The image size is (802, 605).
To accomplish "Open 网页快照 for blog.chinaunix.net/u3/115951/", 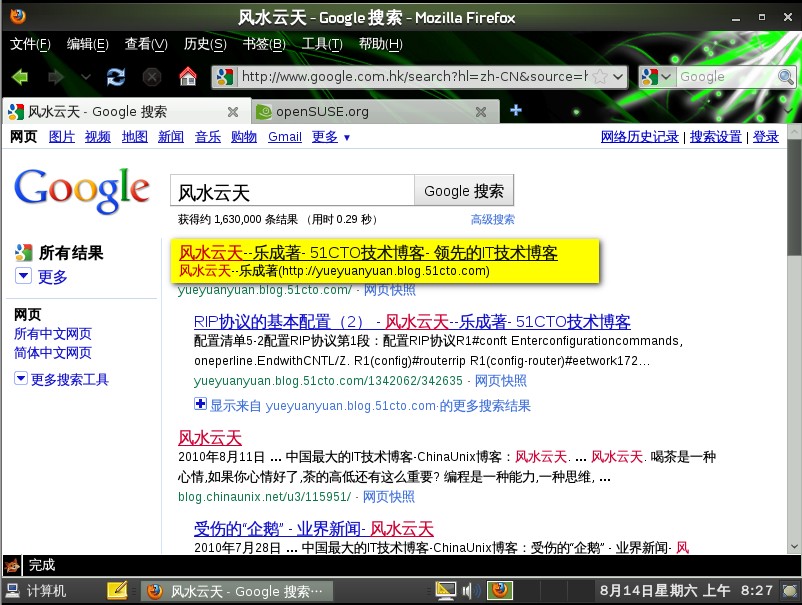I will [389, 497].
